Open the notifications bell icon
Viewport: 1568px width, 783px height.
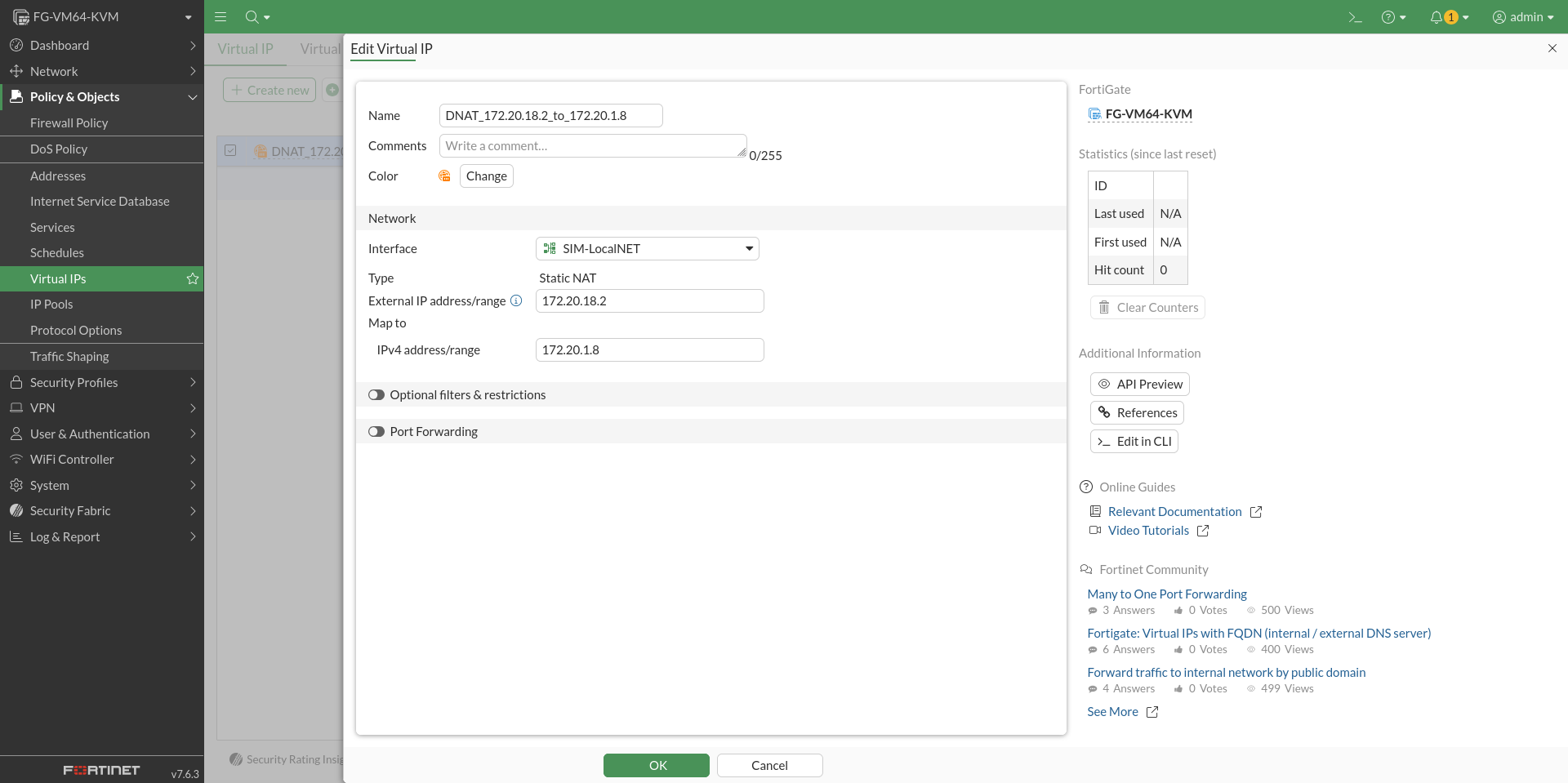(x=1436, y=17)
